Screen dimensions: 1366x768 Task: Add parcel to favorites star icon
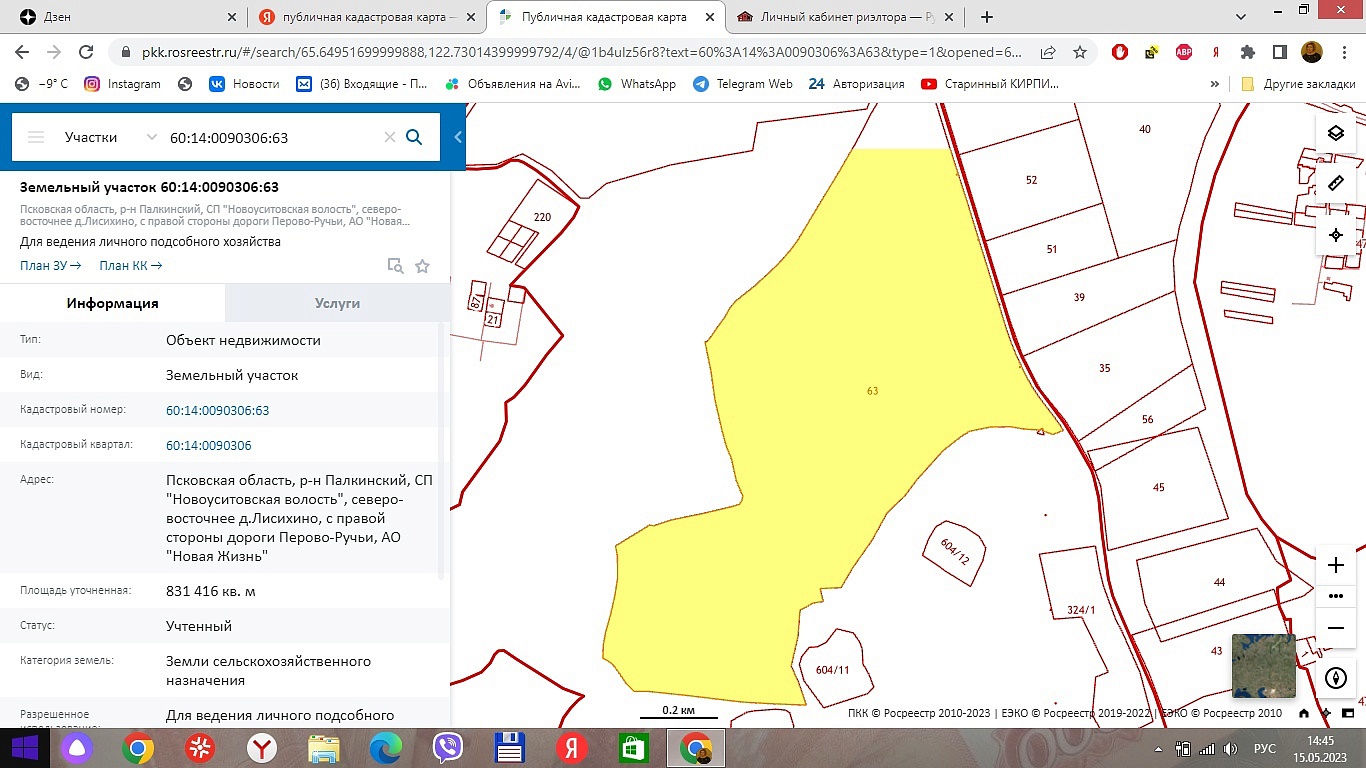[x=422, y=266]
